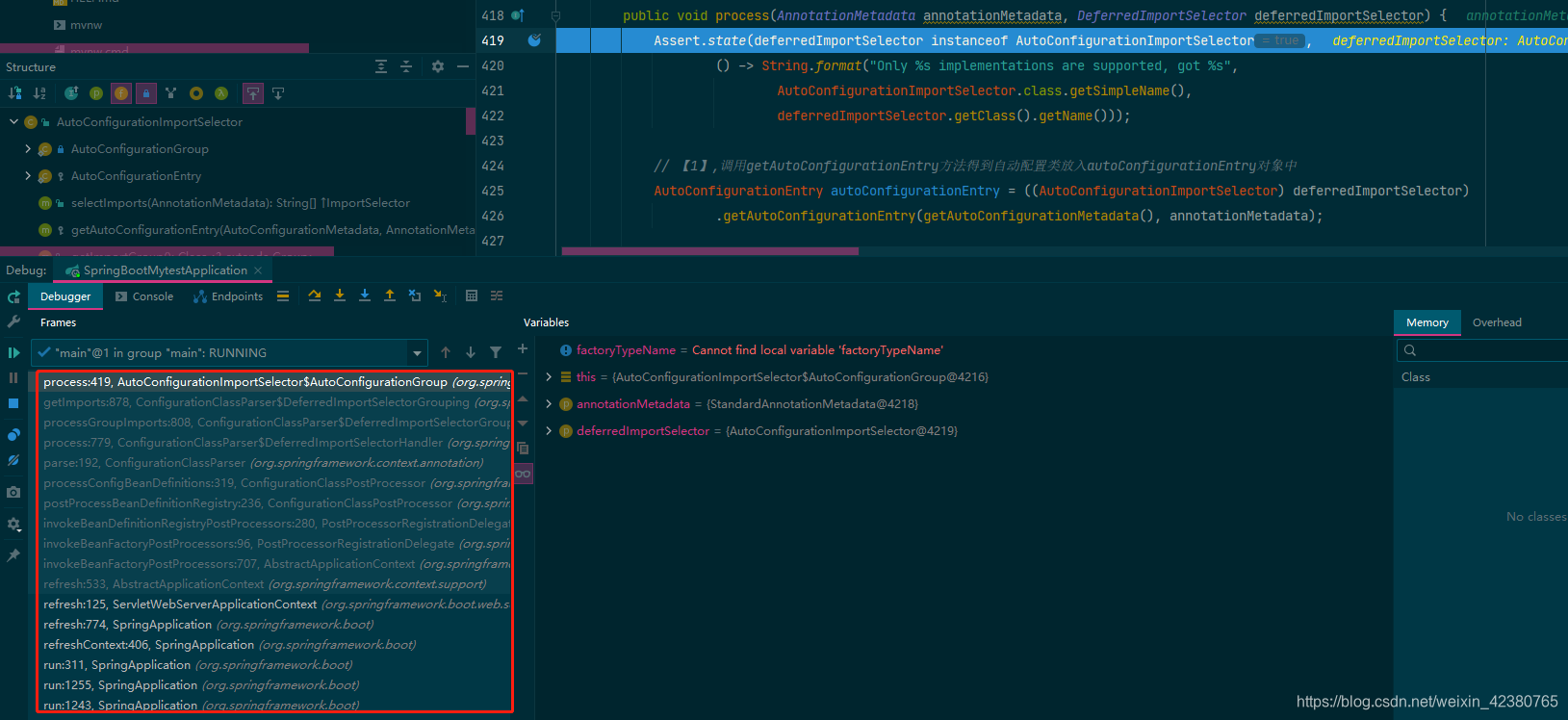Toggle show properties filter in Structure
Image resolution: width=1568 pixels, height=720 pixels.
coord(96,93)
